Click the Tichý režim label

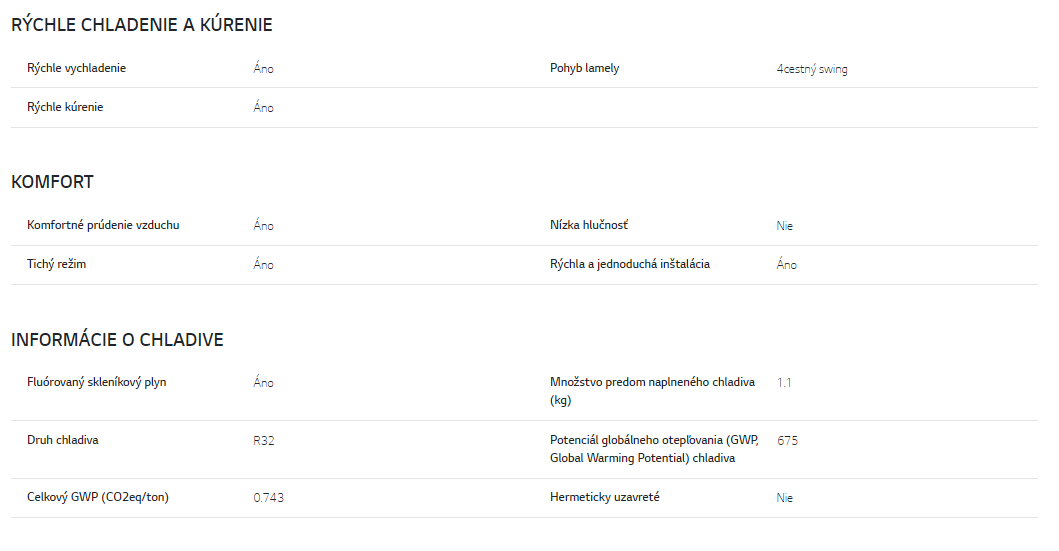tap(57, 264)
